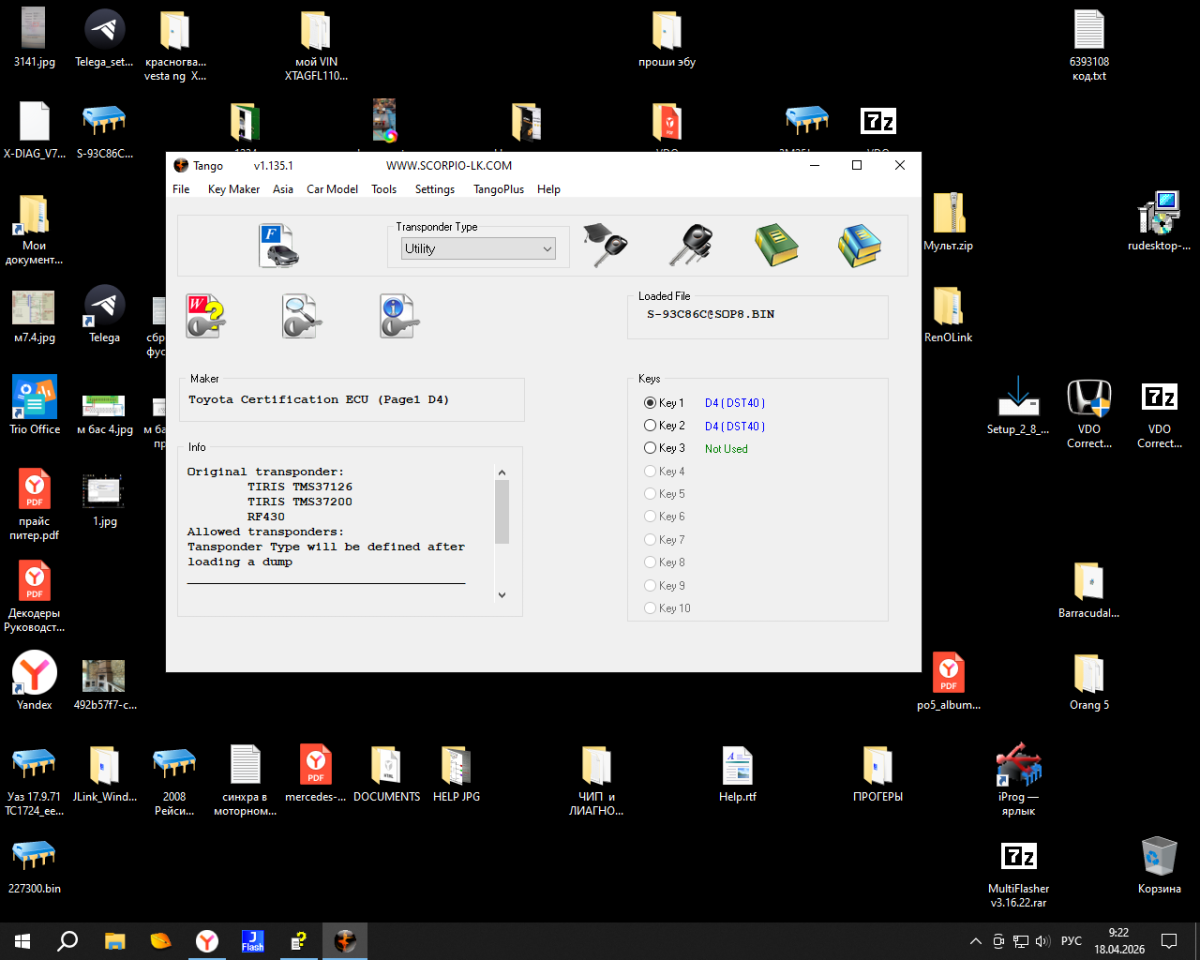Screen dimensions: 1200x960
Task: Click the car file icon in the toolbar
Action: 279,246
